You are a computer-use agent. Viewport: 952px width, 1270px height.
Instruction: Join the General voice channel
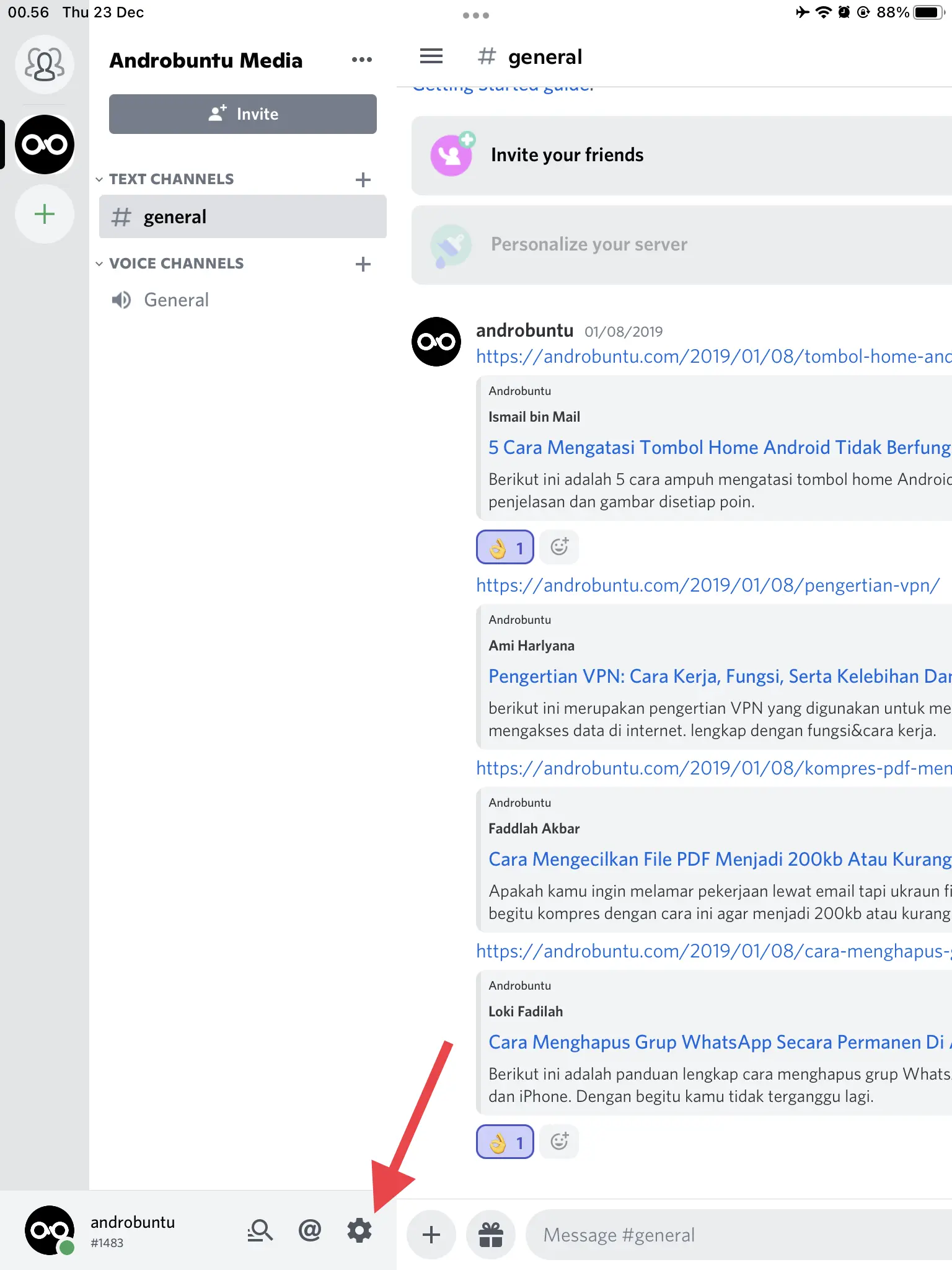click(x=243, y=300)
